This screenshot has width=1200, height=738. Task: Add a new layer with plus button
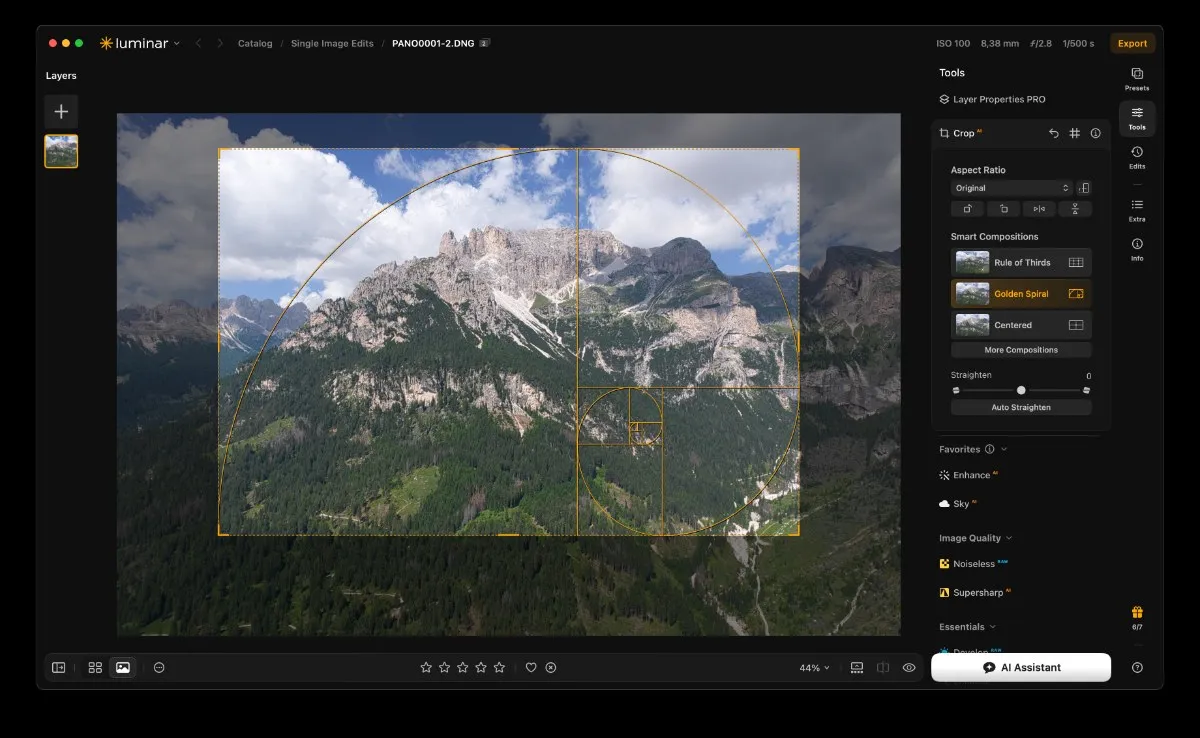61,112
